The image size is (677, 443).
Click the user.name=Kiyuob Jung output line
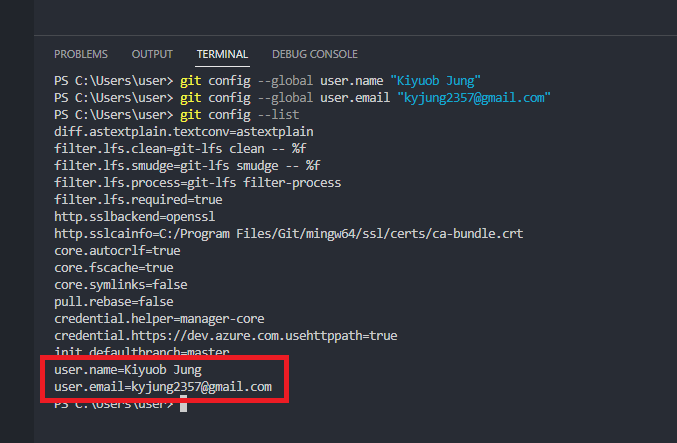pos(128,370)
